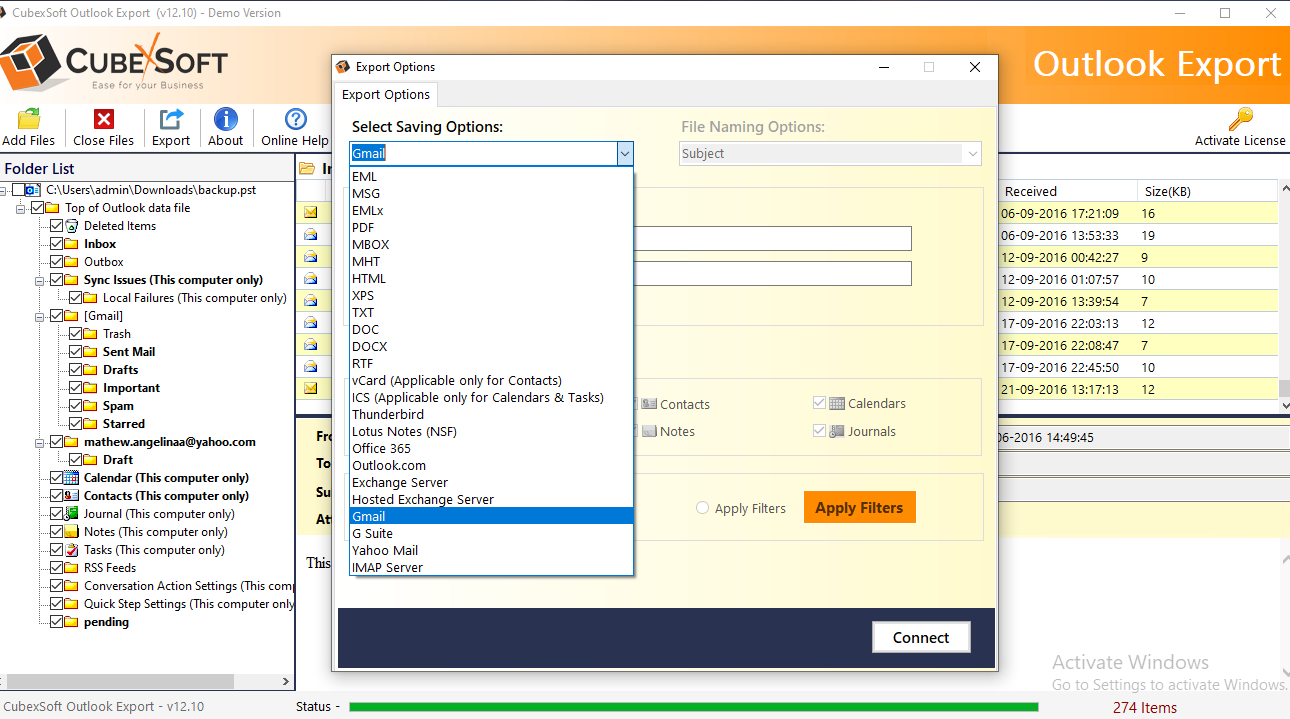The image size is (1290, 719).
Task: Click the orange Apply Filters button
Action: [x=859, y=507]
